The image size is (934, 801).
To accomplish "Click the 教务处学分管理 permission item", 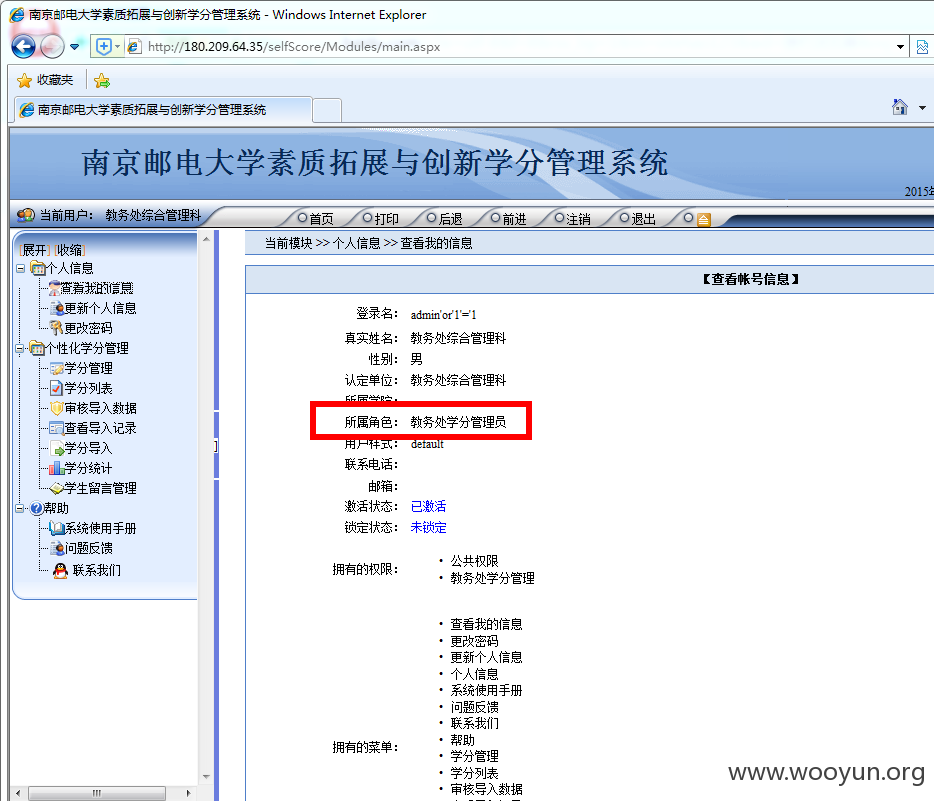I will (492, 578).
